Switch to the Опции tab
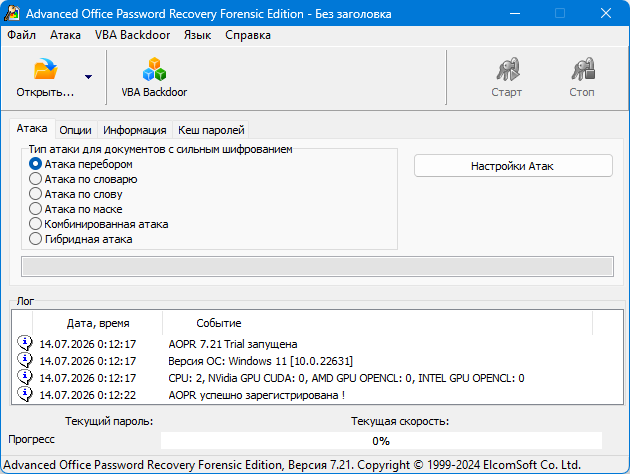The image size is (630, 474). click(76, 130)
